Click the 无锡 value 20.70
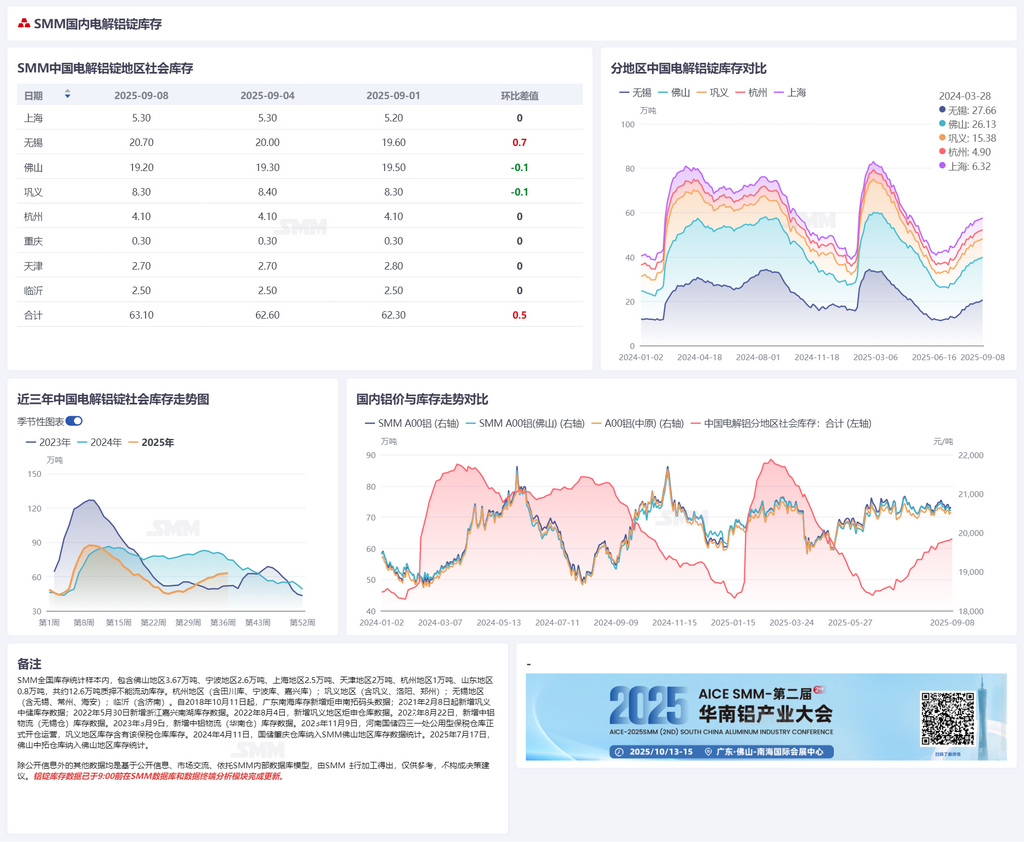Viewport: 1024px width, 842px height. pyautogui.click(x=141, y=142)
